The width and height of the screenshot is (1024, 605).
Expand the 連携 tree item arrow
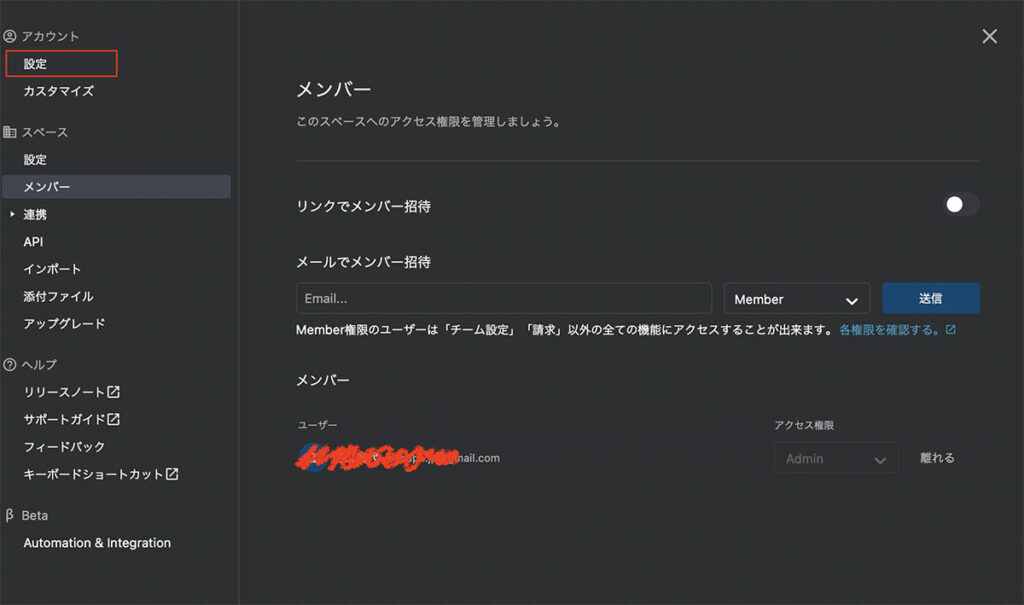coord(12,214)
